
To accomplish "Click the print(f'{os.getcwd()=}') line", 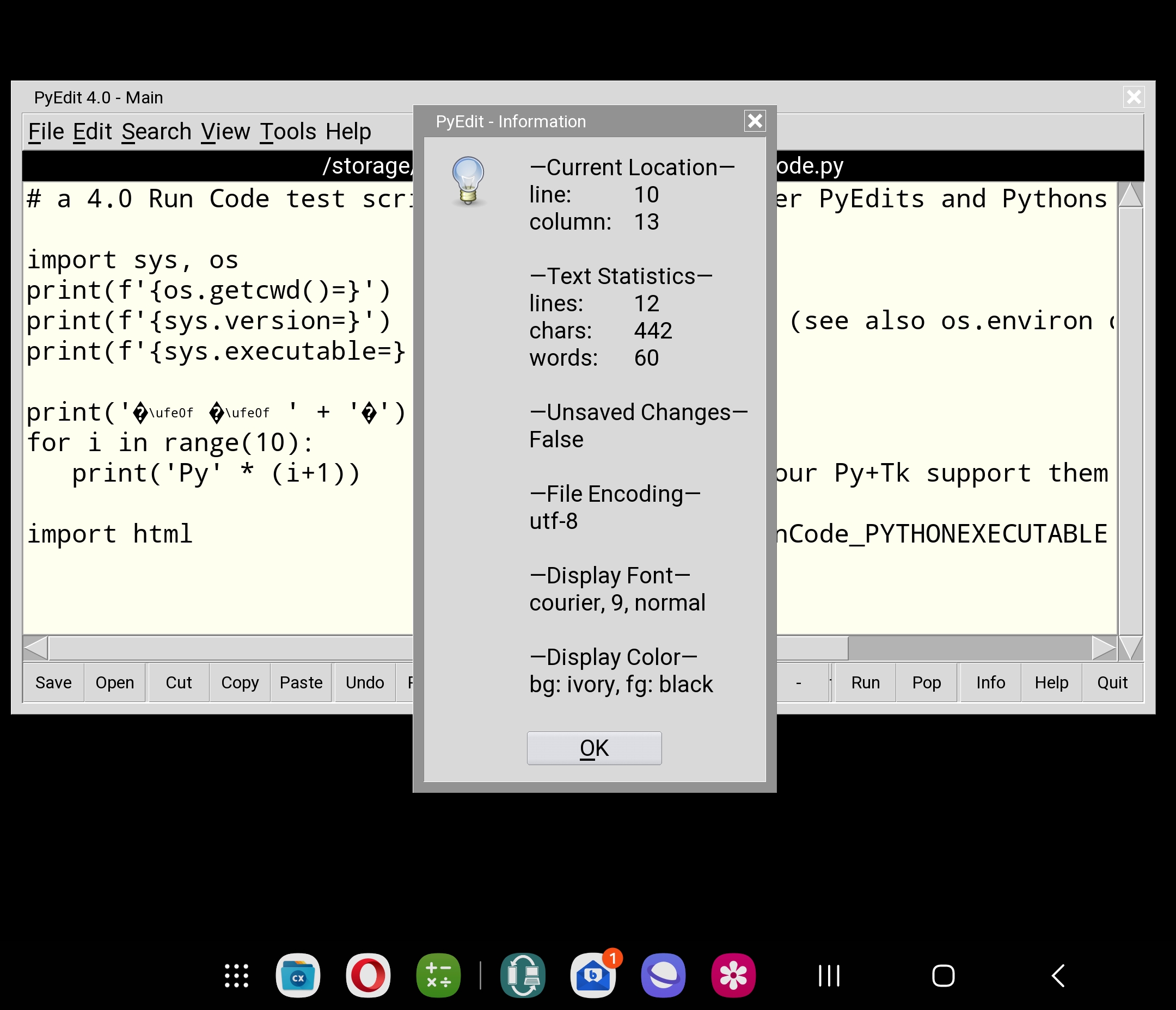I will tap(209, 291).
